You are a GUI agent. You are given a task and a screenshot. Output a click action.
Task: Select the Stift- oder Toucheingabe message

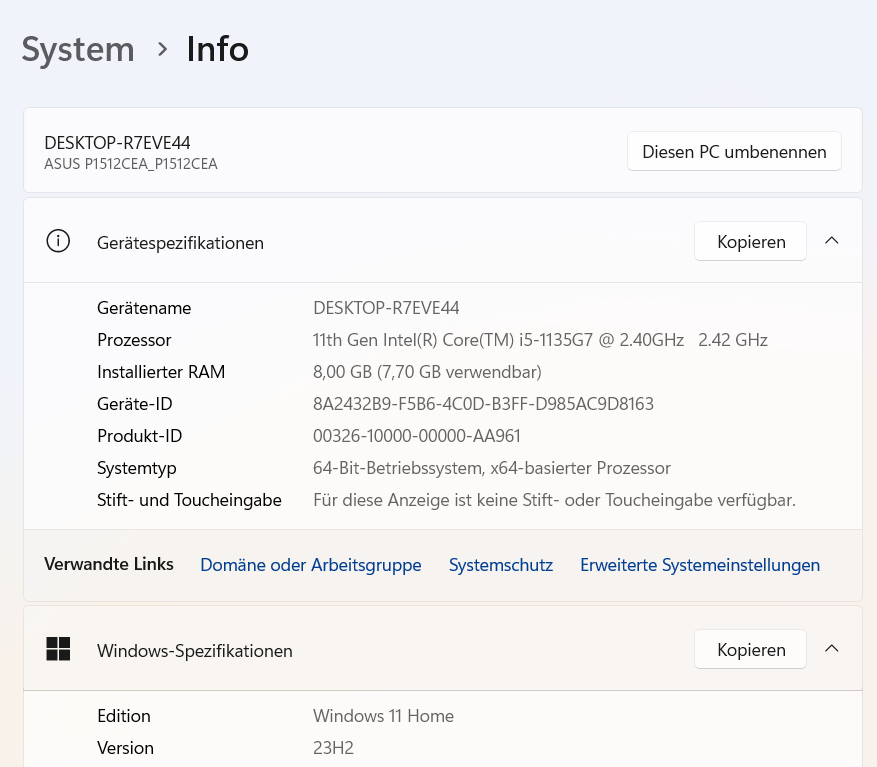pos(554,500)
